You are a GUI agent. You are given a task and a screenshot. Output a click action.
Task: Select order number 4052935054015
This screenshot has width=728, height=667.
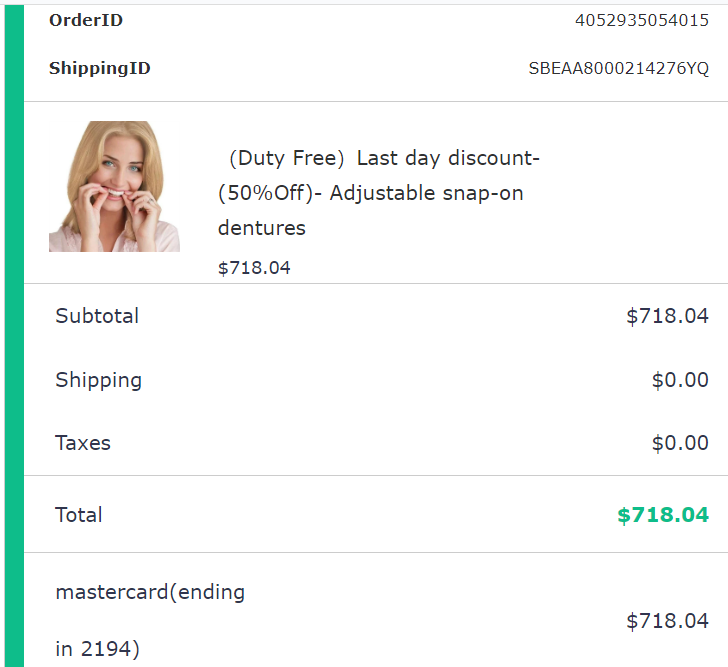[x=641, y=20]
